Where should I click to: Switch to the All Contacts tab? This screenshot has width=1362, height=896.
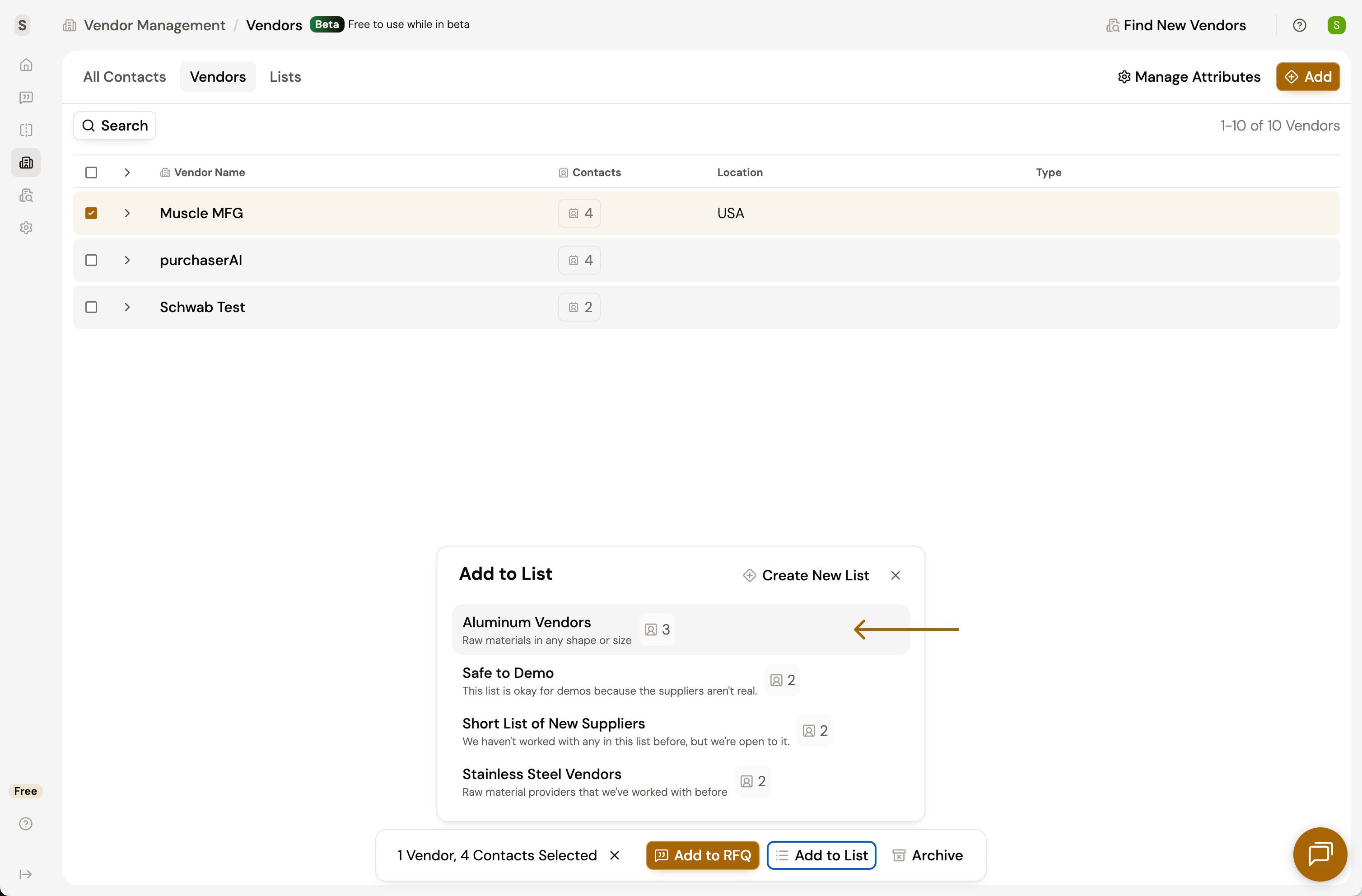coord(124,77)
